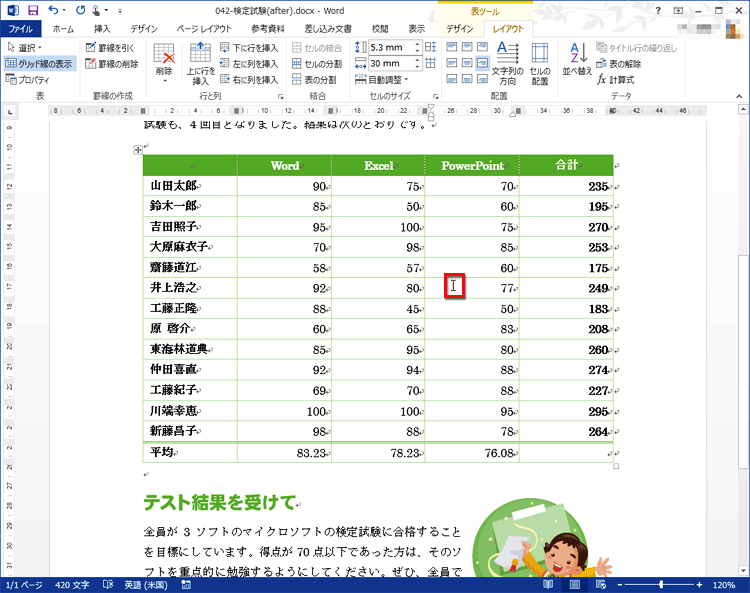The image size is (750, 593).
Task: Click Distribute Rows evenly icon
Action: (x=430, y=47)
